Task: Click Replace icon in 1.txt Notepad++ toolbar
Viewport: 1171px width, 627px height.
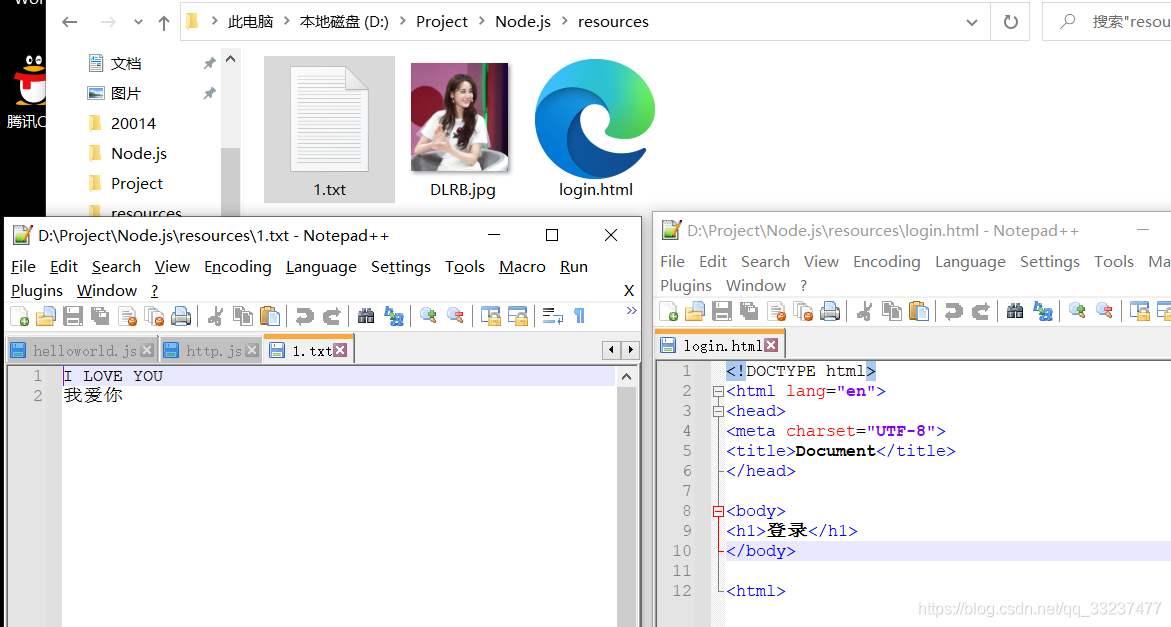Action: click(394, 316)
